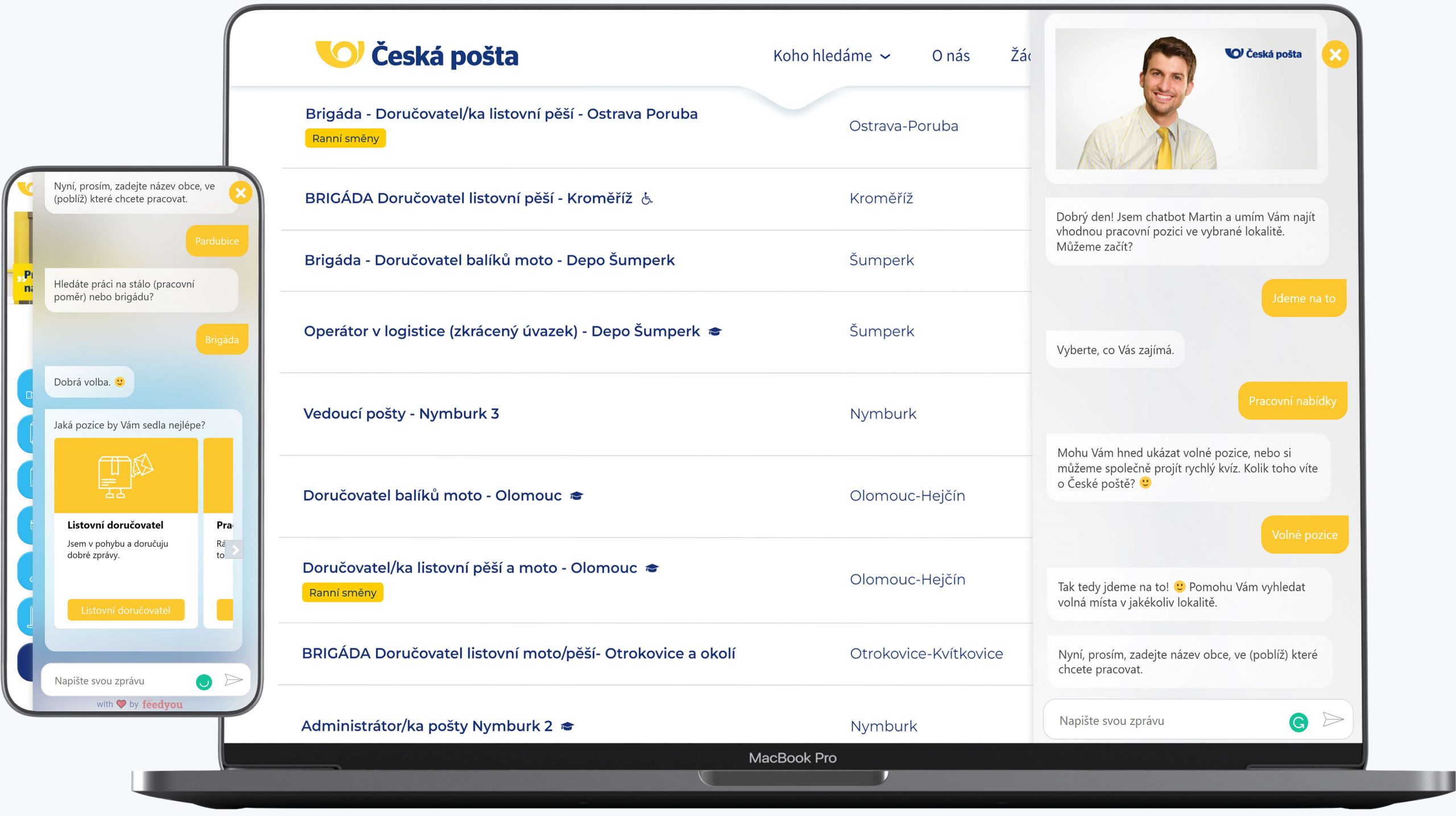Open job Brigáda Doručovatel listovní pěší Ostrava Poruba

[x=501, y=114]
